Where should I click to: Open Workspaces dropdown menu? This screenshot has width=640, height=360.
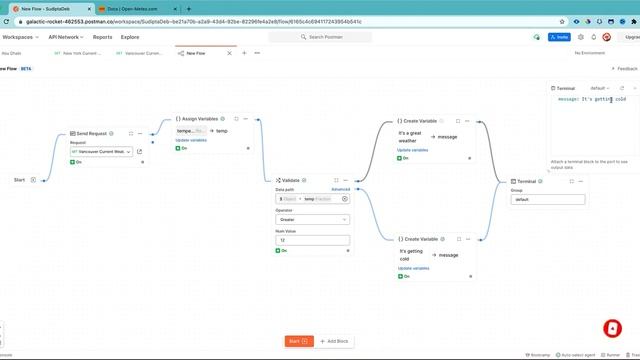click(x=20, y=37)
